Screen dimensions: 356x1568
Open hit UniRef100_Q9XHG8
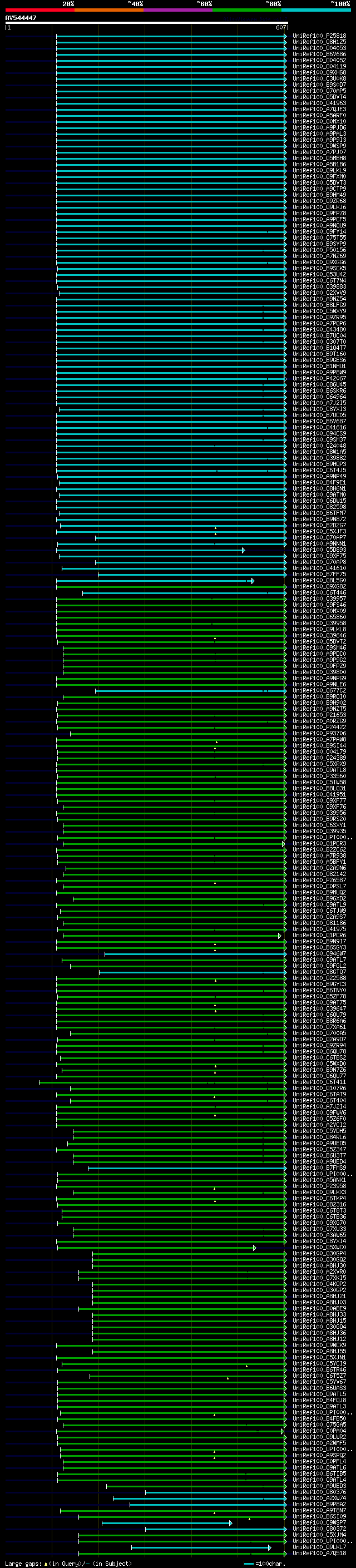(319, 72)
